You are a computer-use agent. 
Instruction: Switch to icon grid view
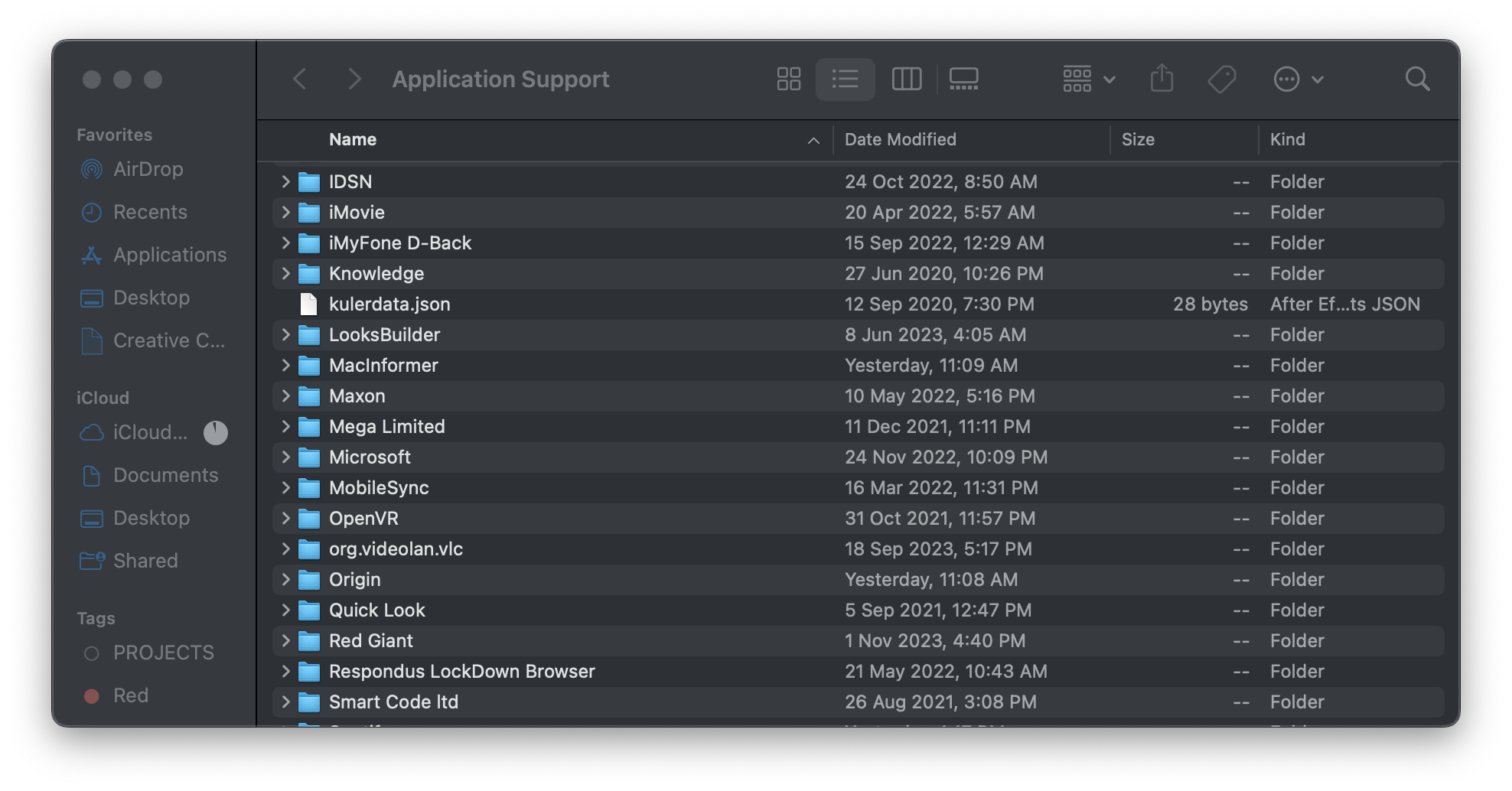788,79
